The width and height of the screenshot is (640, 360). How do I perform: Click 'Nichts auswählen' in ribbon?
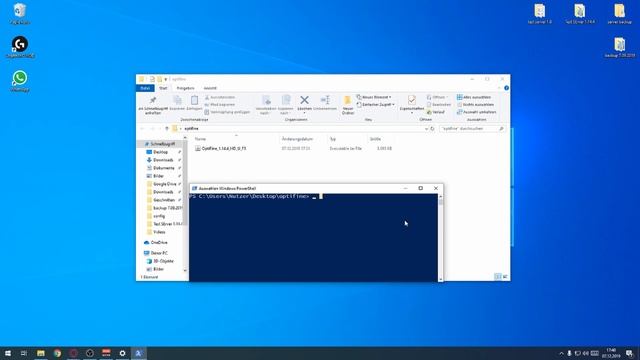tap(475, 104)
